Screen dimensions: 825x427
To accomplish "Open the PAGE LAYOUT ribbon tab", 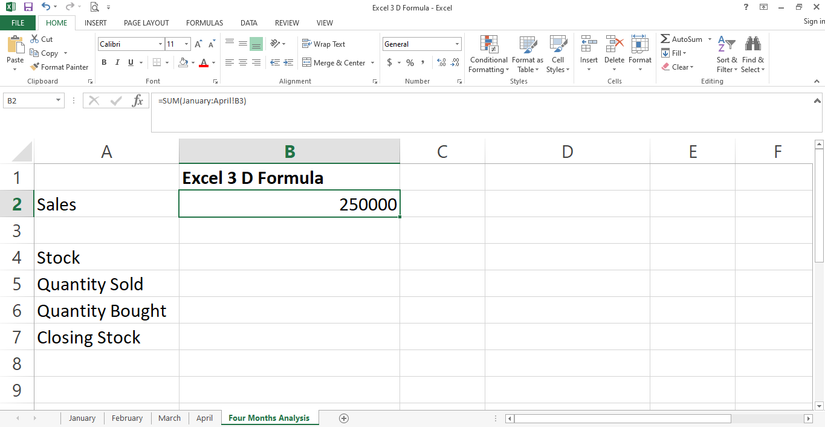I will tap(145, 22).
